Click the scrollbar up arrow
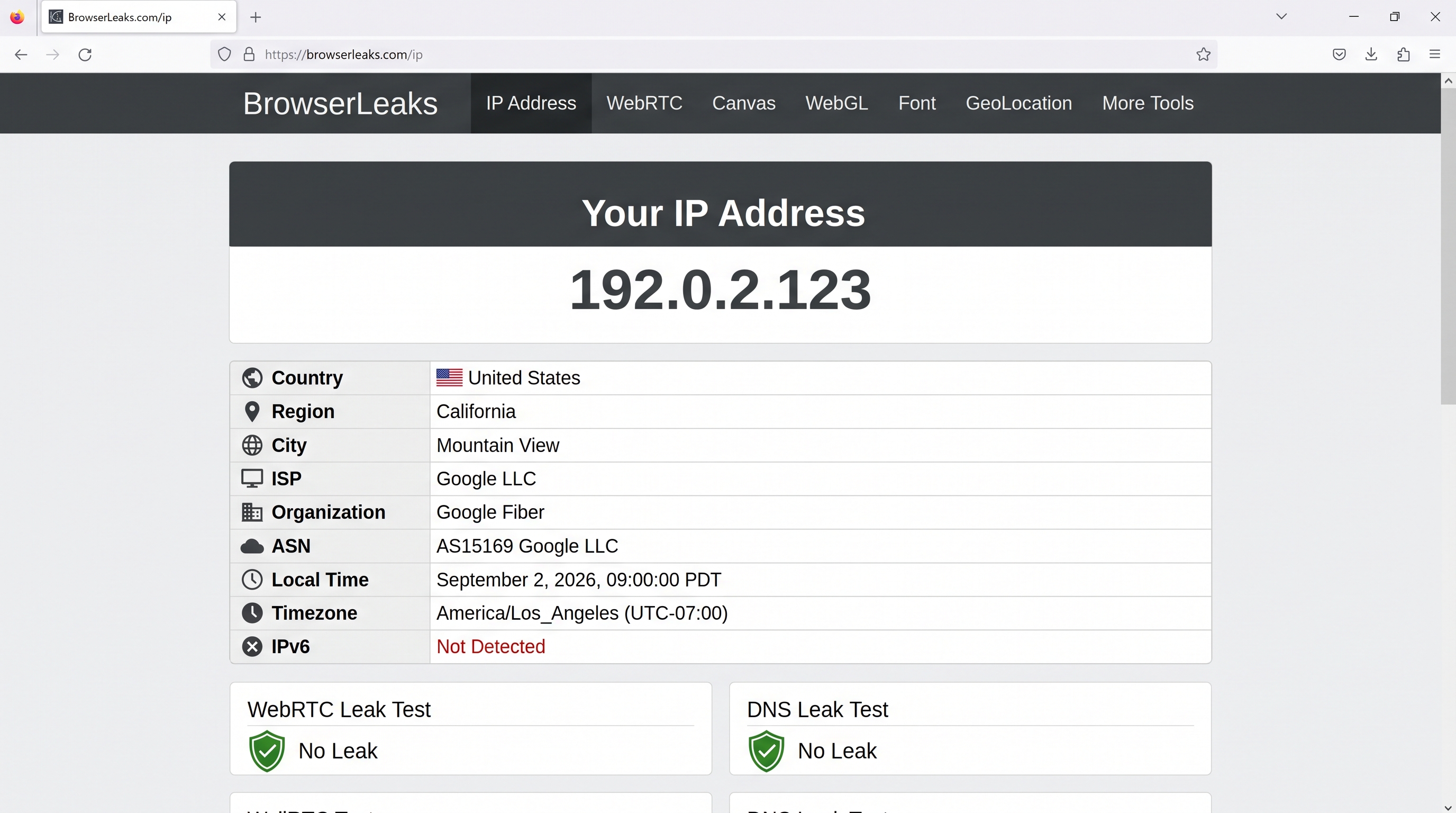The height and width of the screenshot is (813, 1456). (x=1448, y=81)
